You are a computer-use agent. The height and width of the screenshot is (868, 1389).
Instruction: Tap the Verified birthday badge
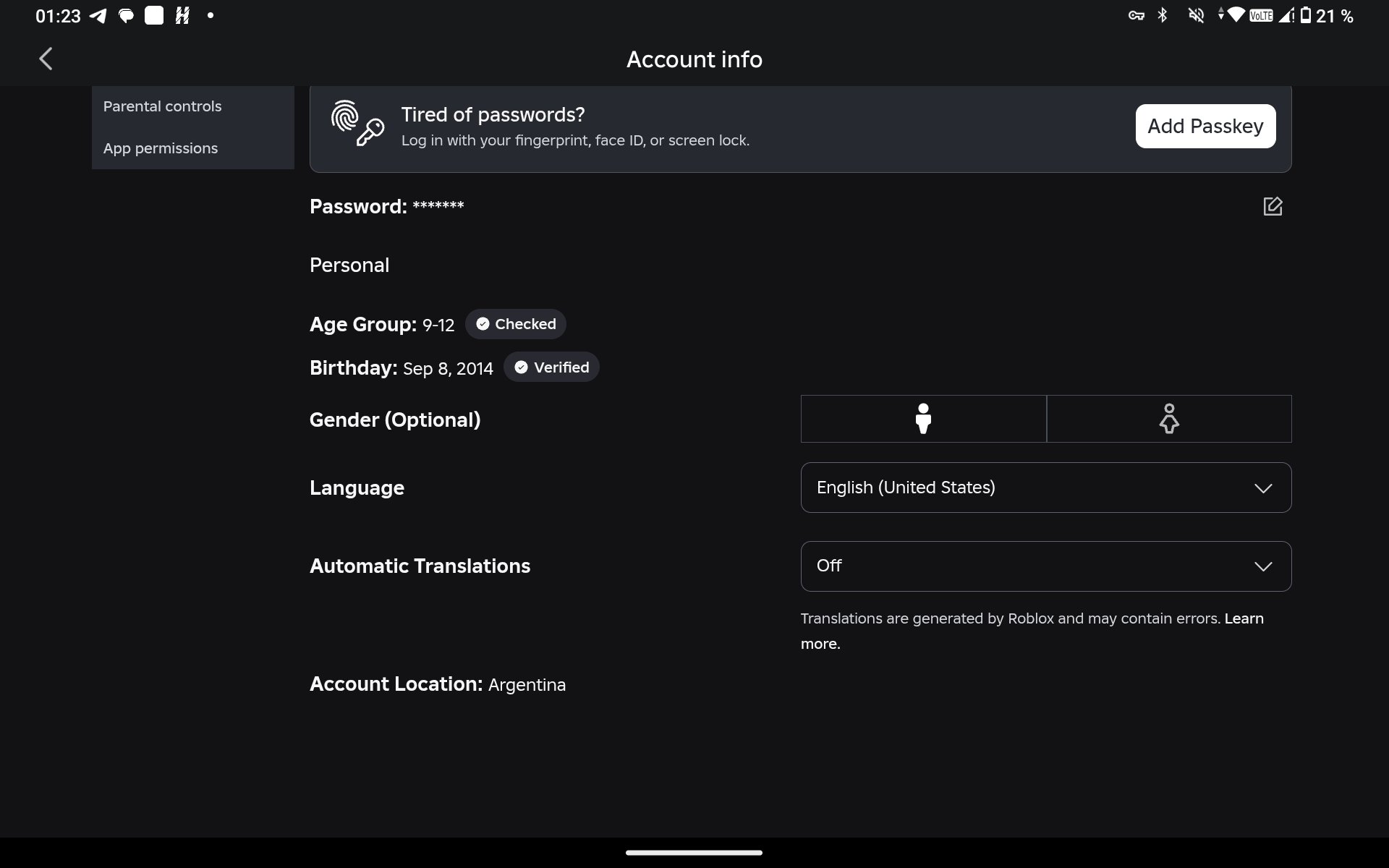point(551,367)
